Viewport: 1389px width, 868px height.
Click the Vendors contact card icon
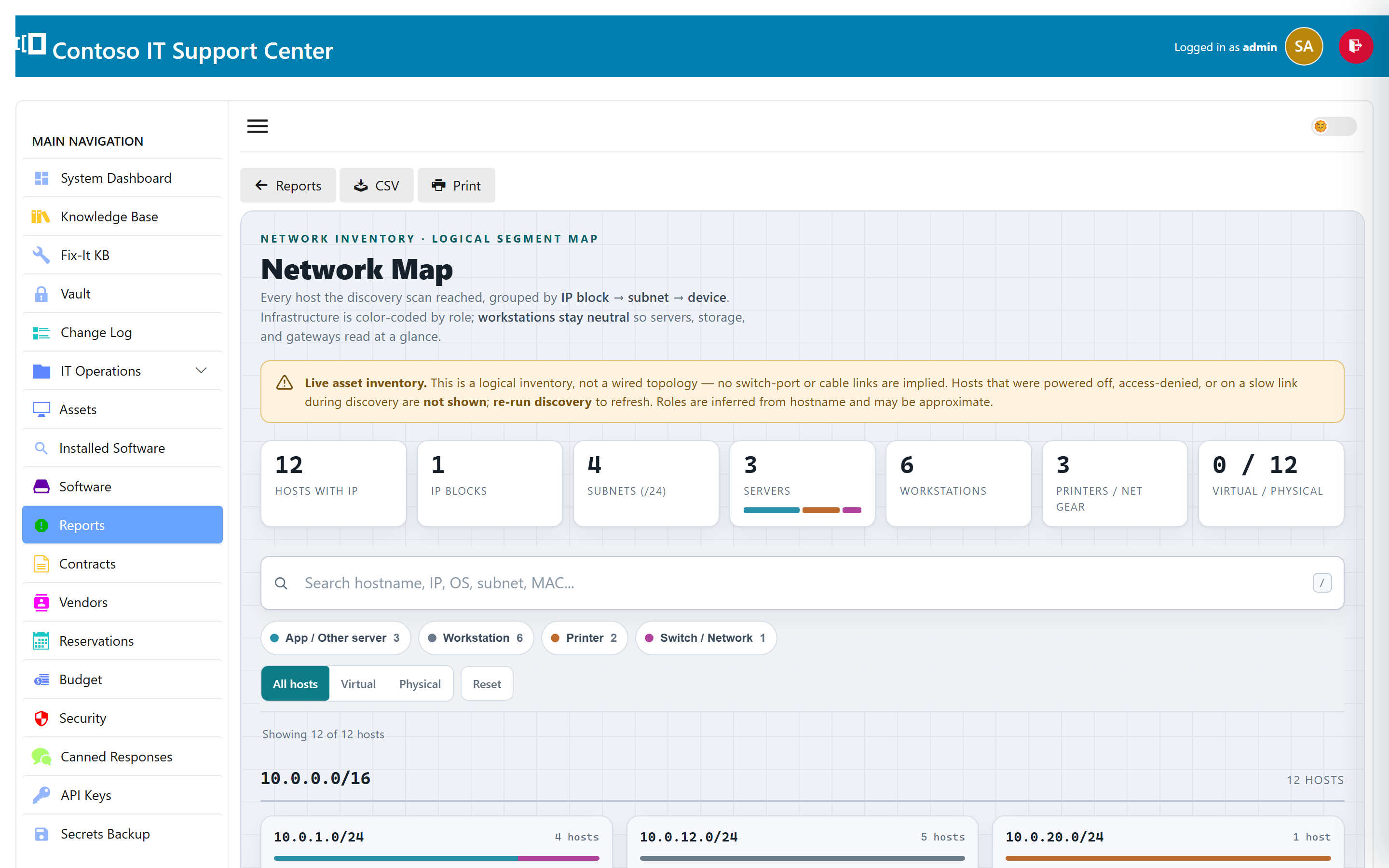pyautogui.click(x=41, y=602)
